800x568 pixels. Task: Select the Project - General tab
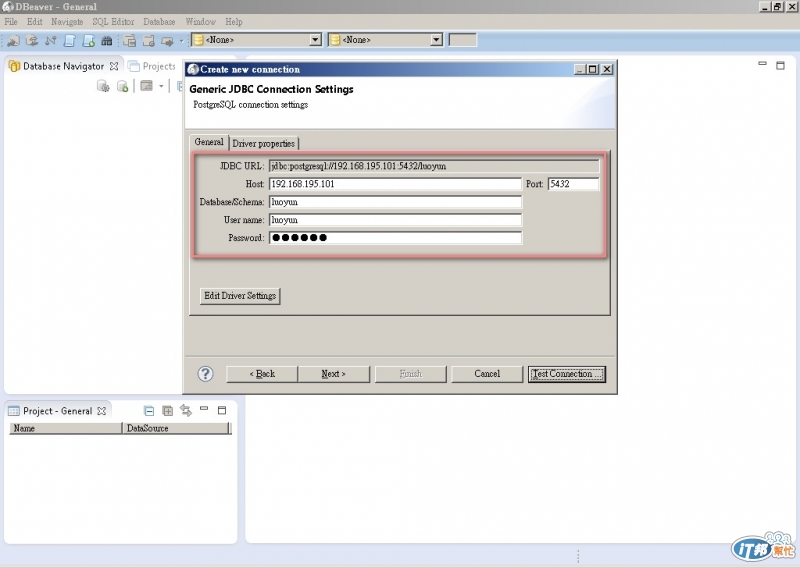pyautogui.click(x=57, y=411)
